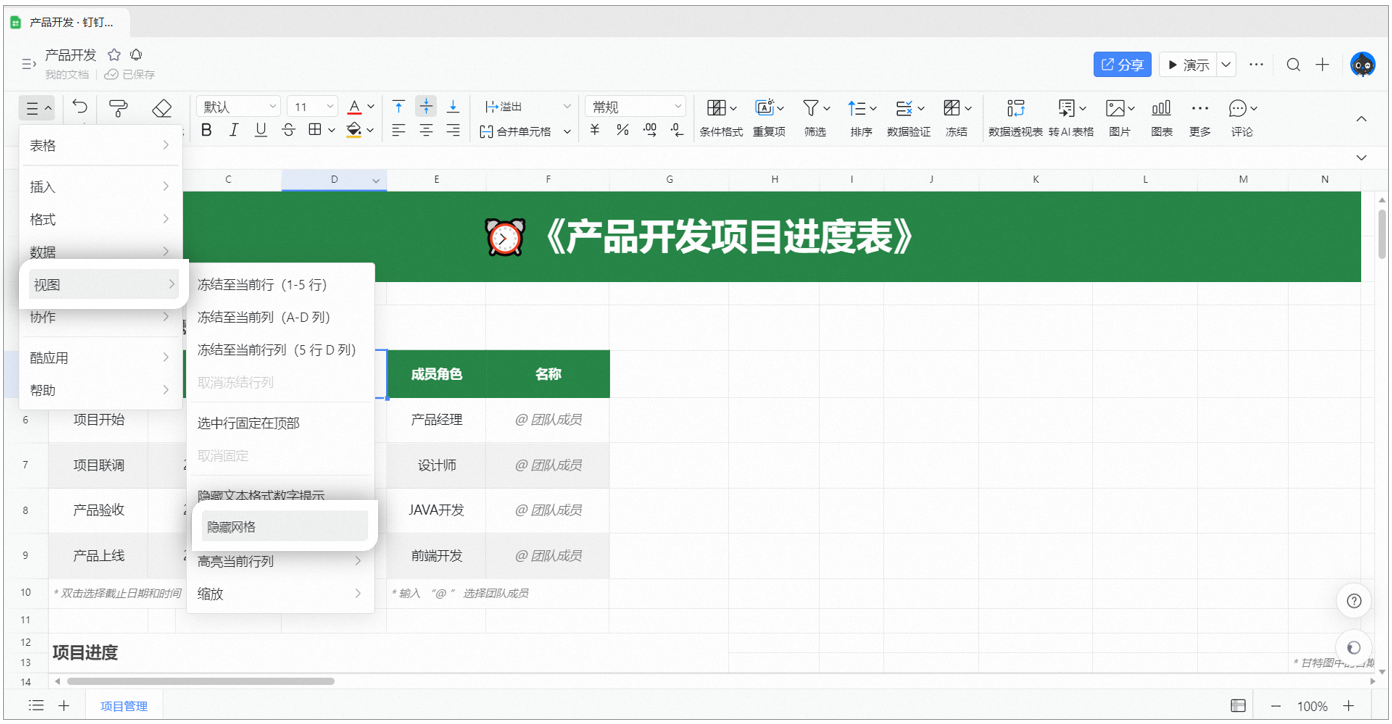Click the 数据验证 data validation icon
Viewport: 1392px width, 724px height.
click(x=908, y=117)
